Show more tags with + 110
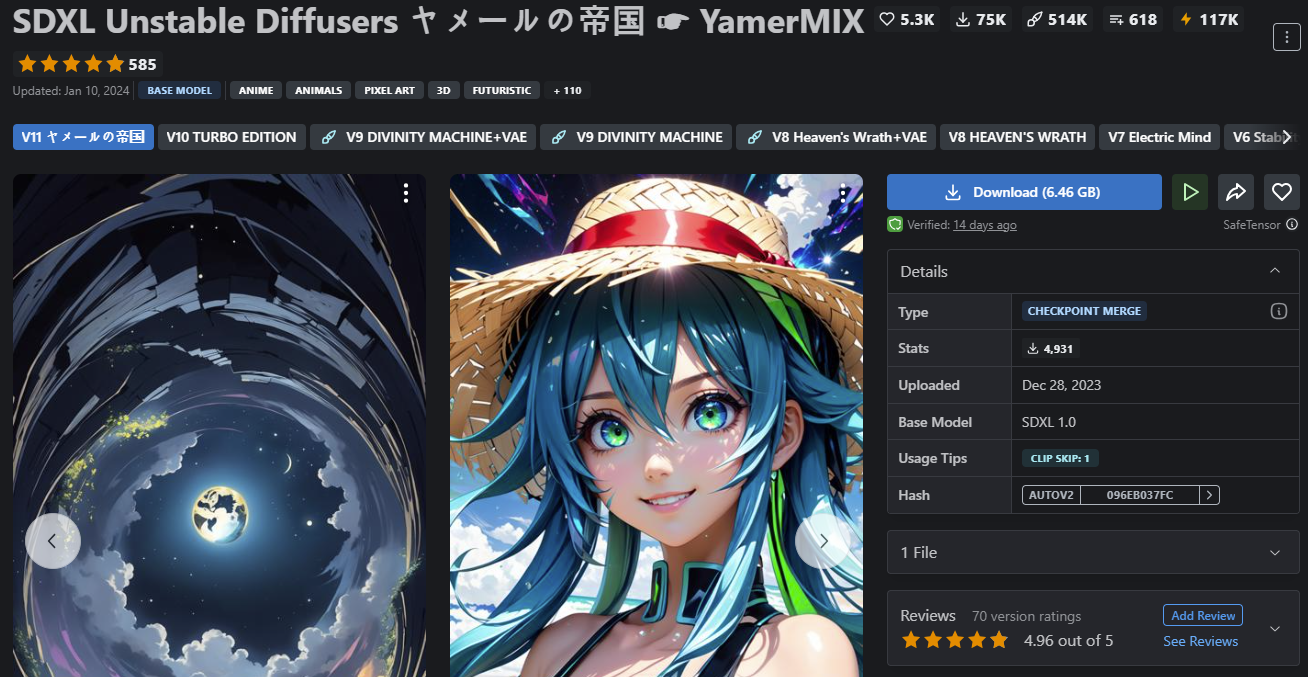 pos(566,90)
